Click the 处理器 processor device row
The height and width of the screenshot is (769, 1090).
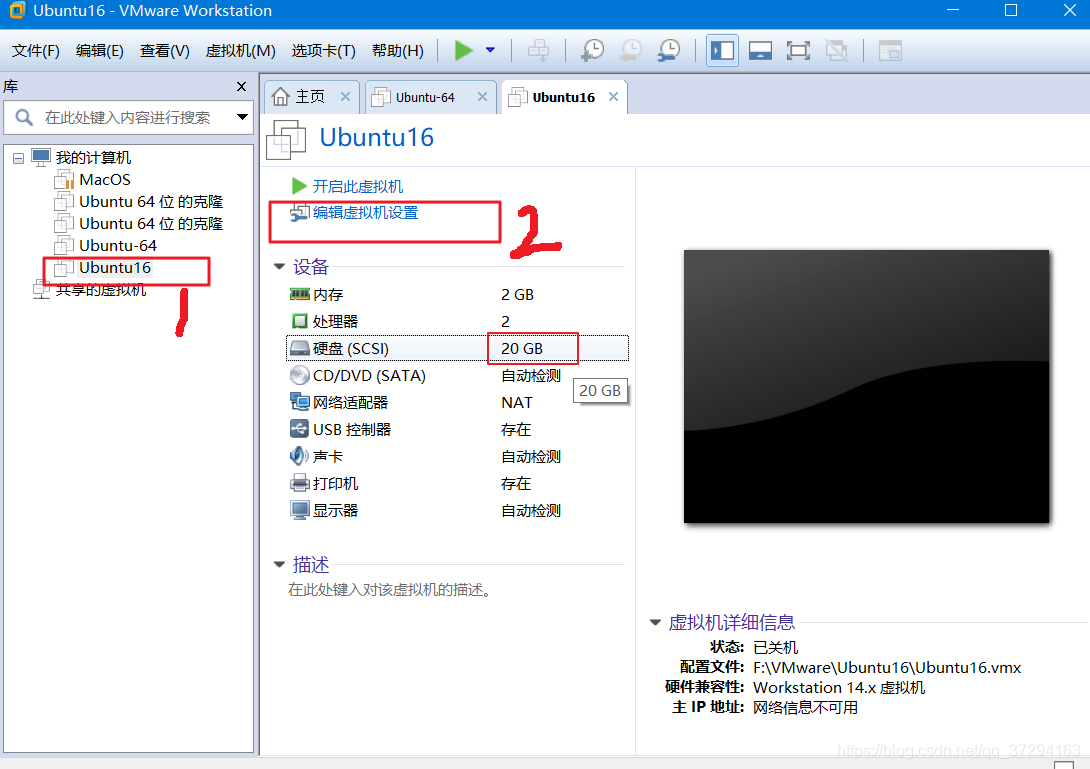click(x=457, y=321)
